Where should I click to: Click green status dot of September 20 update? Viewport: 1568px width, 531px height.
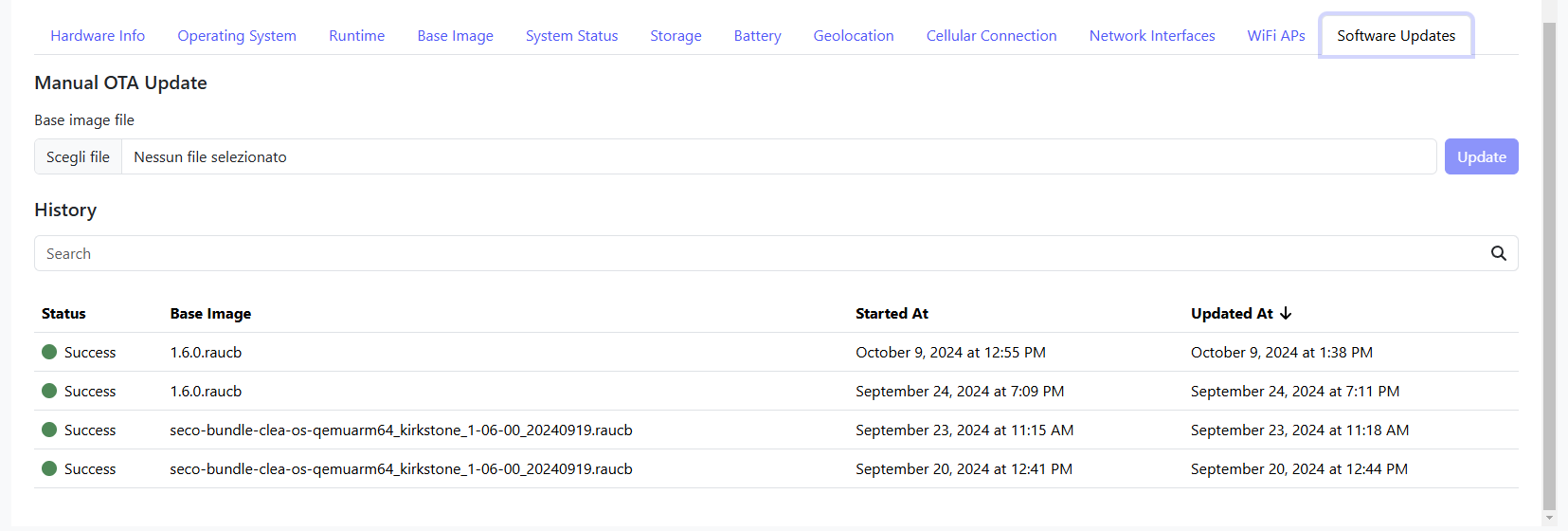click(x=49, y=468)
